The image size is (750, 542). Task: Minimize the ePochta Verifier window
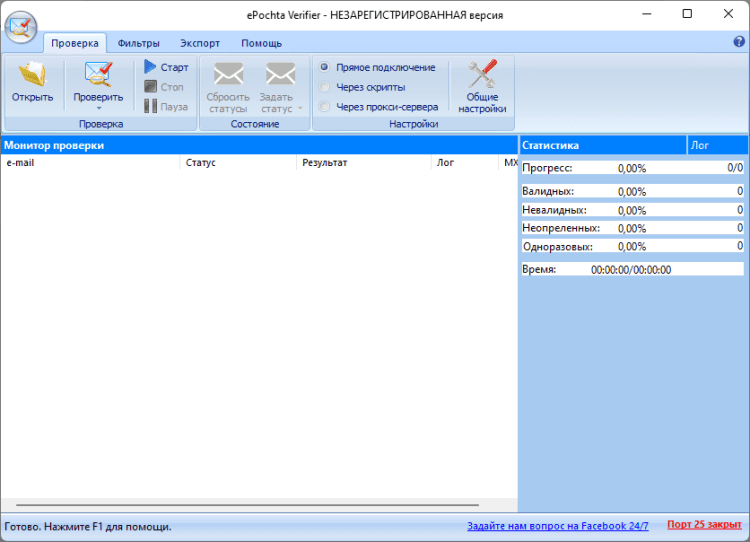(647, 14)
